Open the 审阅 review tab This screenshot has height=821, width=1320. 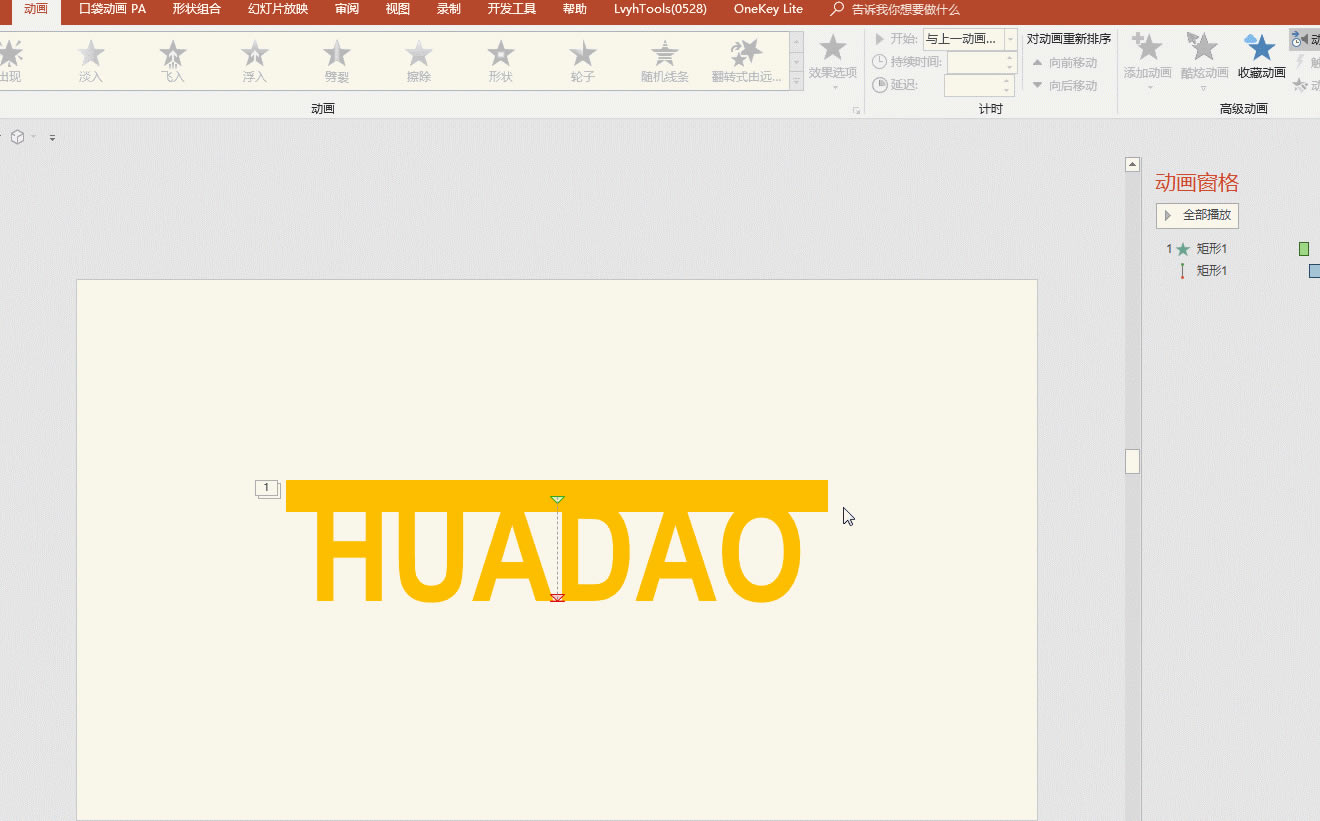coord(347,9)
